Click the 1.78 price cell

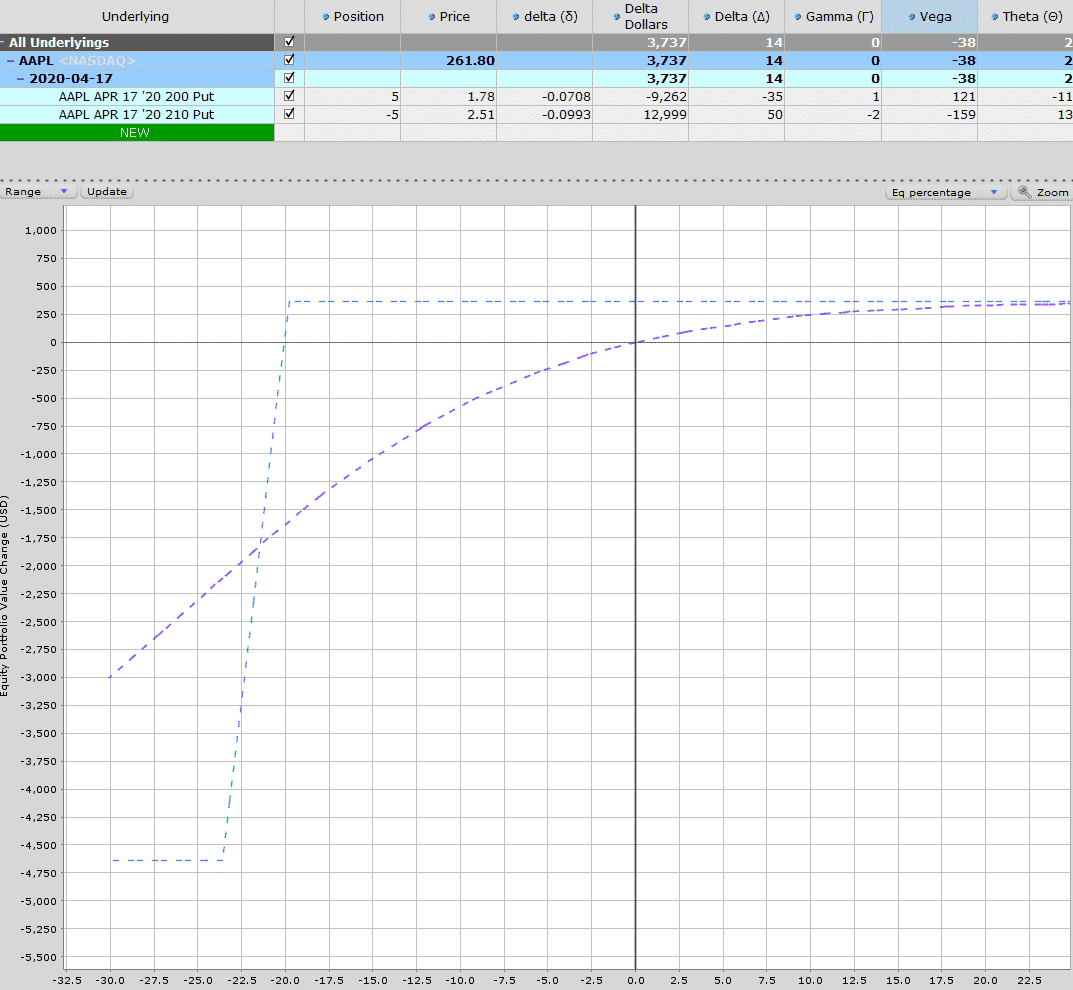tap(449, 96)
